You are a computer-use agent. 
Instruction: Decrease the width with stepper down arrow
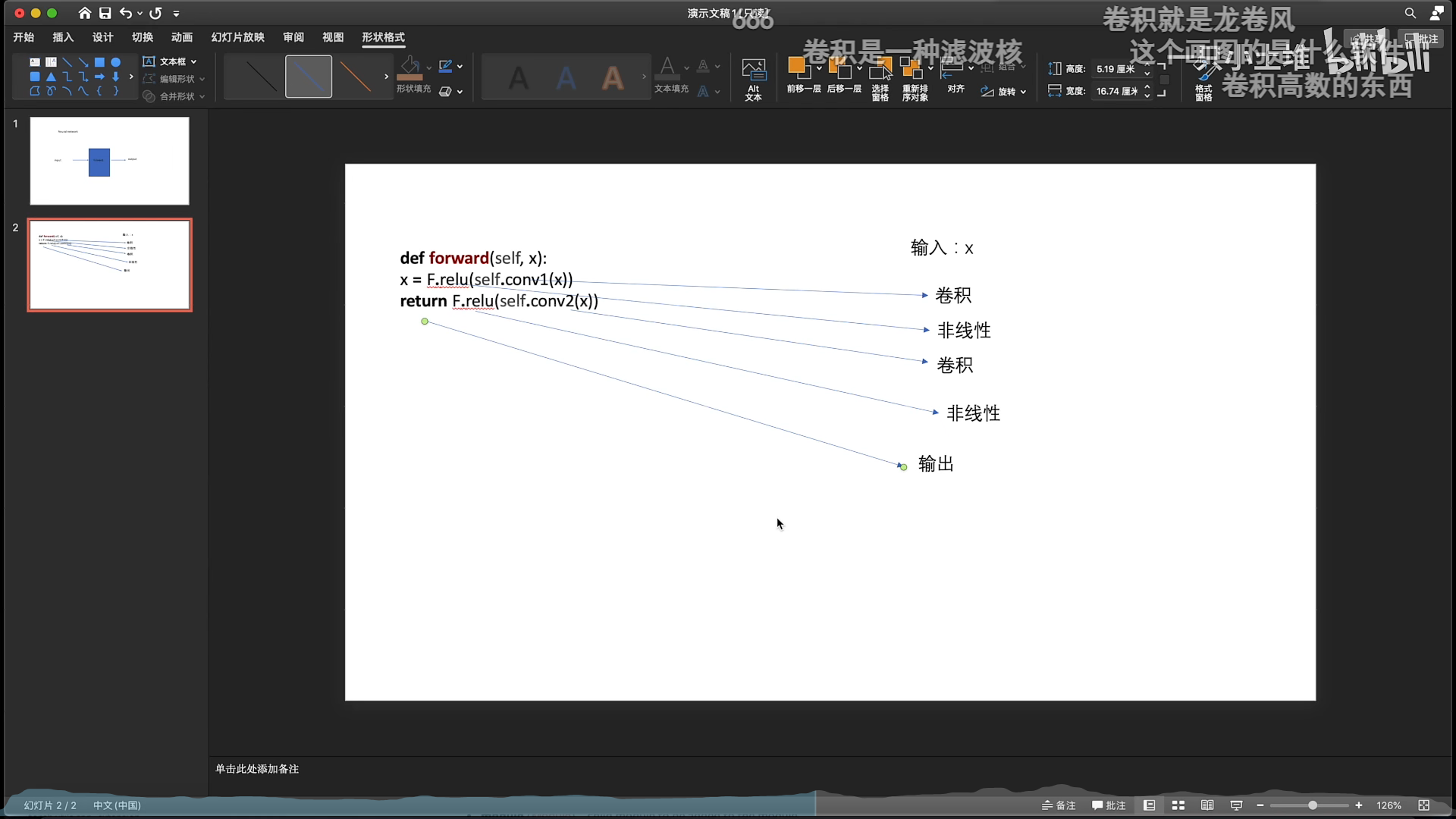coord(1147,96)
